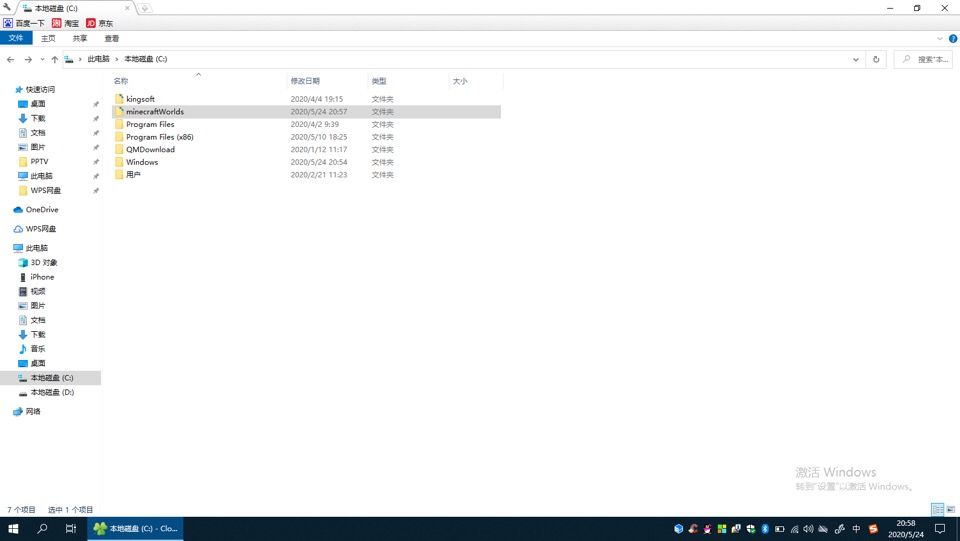
Task: Open 本地磁盘 (D:) in navigation pane
Action: [x=52, y=392]
